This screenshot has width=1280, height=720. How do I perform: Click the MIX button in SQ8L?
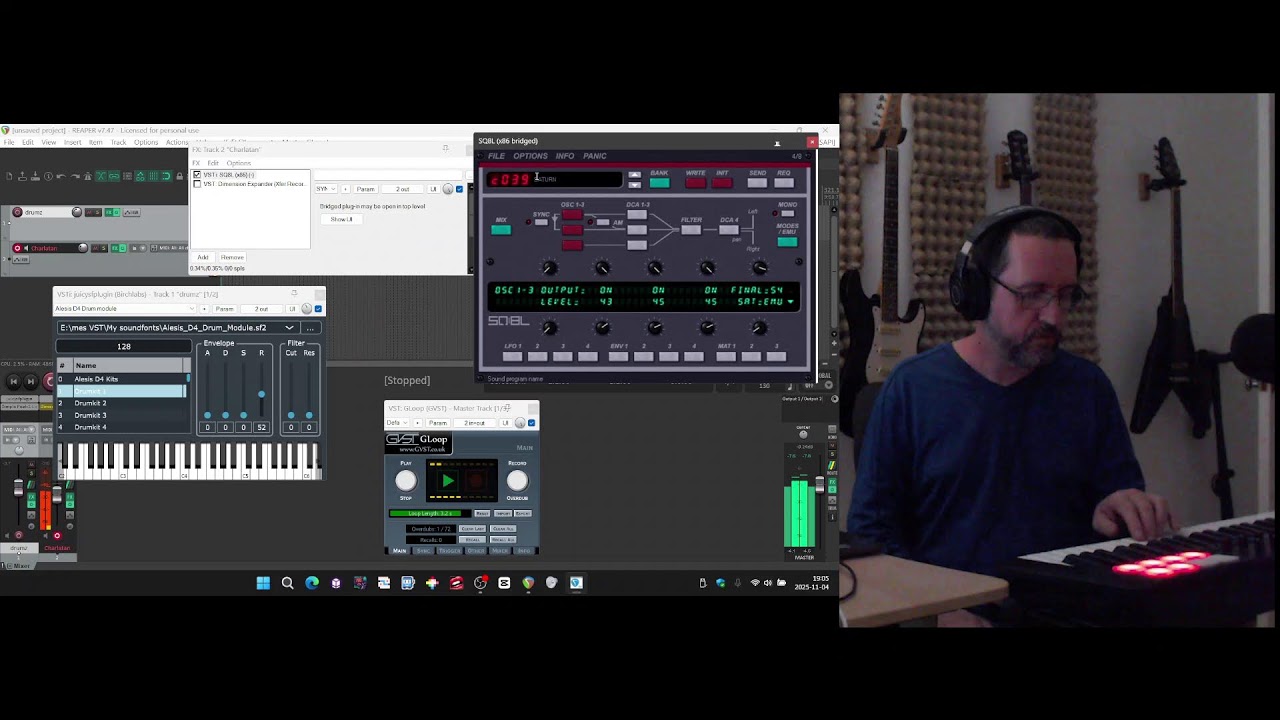pyautogui.click(x=501, y=230)
